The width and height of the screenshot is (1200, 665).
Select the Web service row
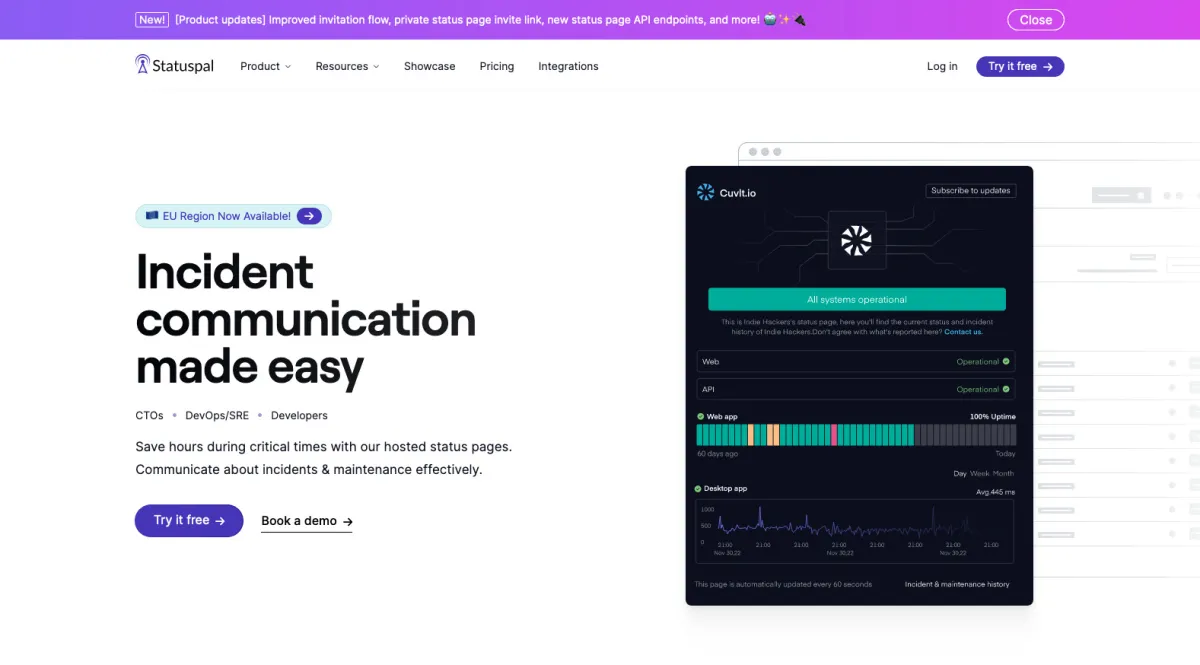point(856,361)
